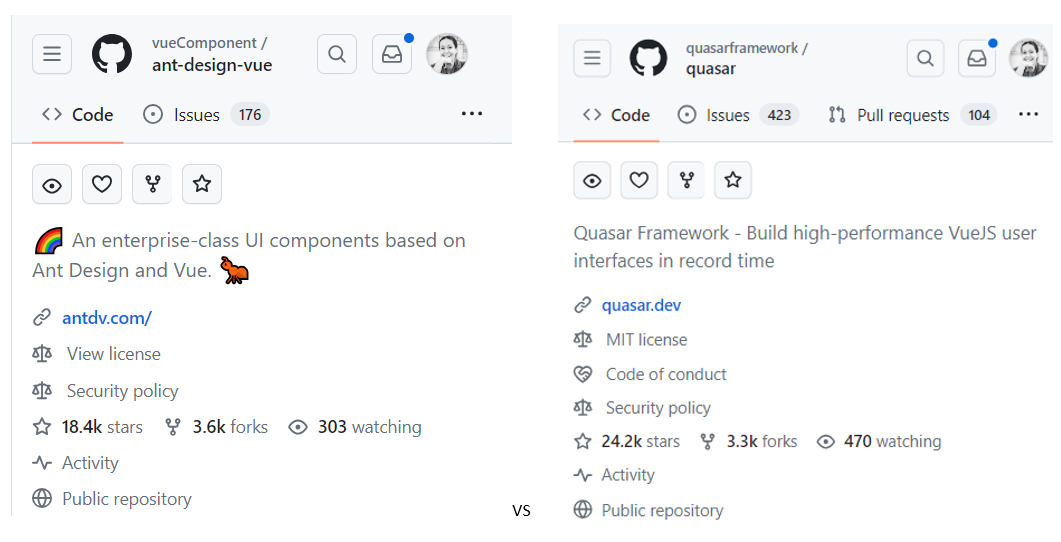The width and height of the screenshot is (1061, 542).
Task: Open inbox notifications in ant-design-vue header
Action: [392, 54]
